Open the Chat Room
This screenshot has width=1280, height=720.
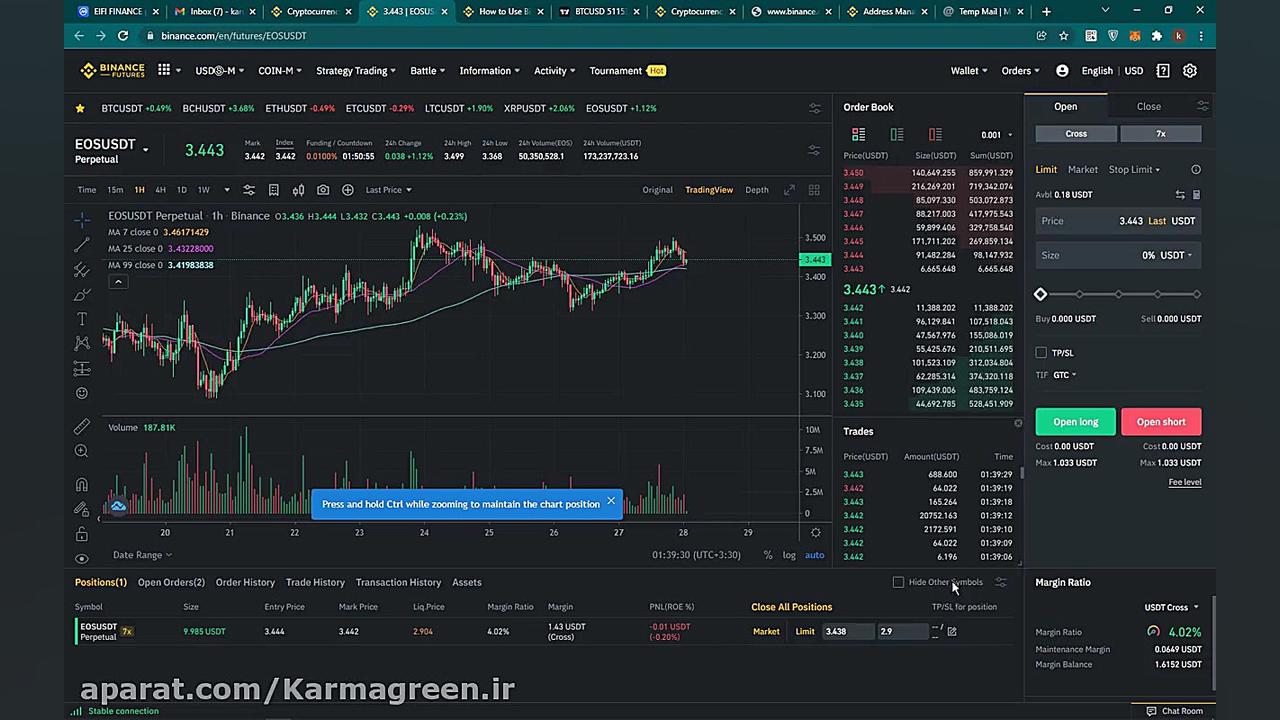click(1174, 711)
